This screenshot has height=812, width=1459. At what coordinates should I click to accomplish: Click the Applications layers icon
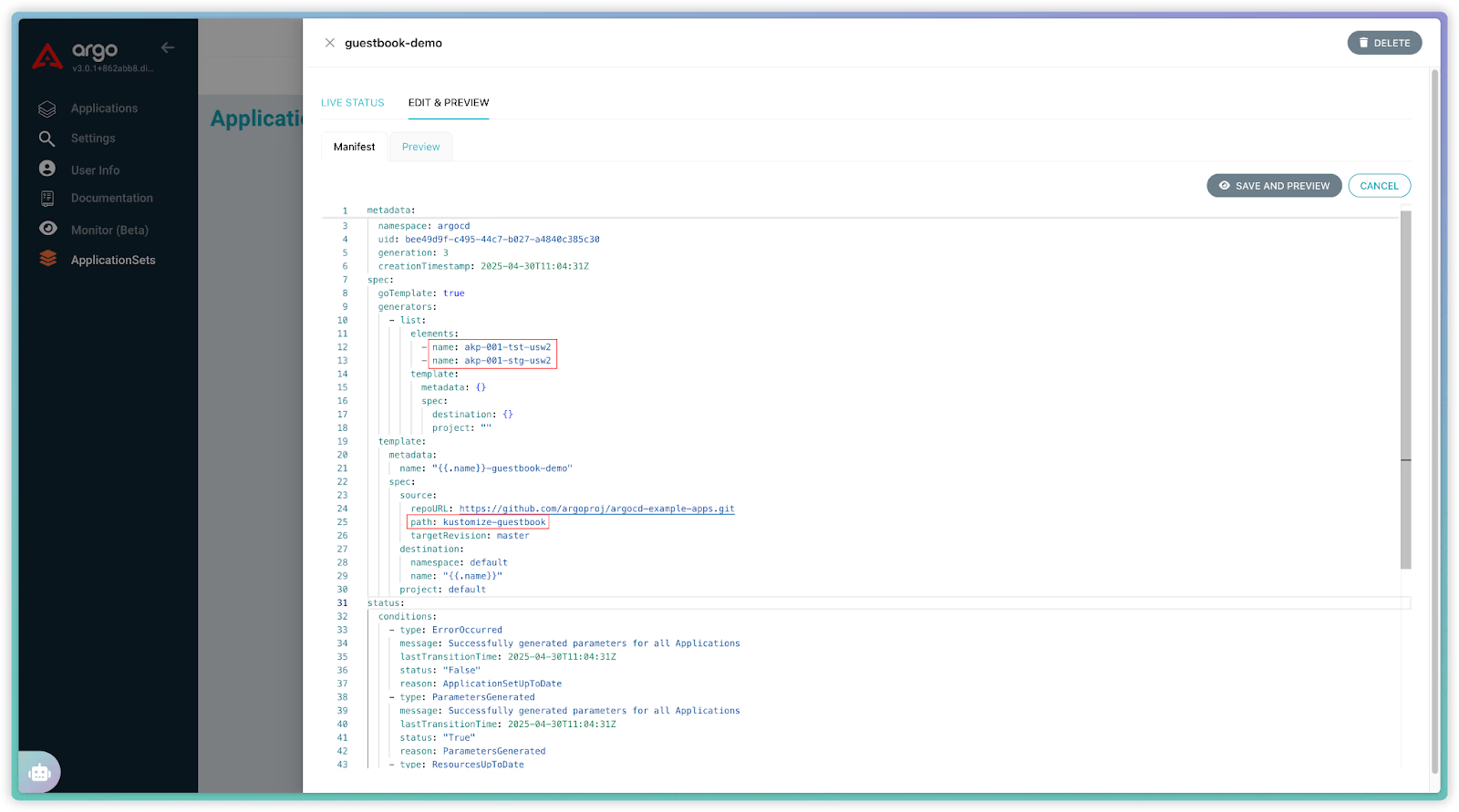[x=47, y=108]
